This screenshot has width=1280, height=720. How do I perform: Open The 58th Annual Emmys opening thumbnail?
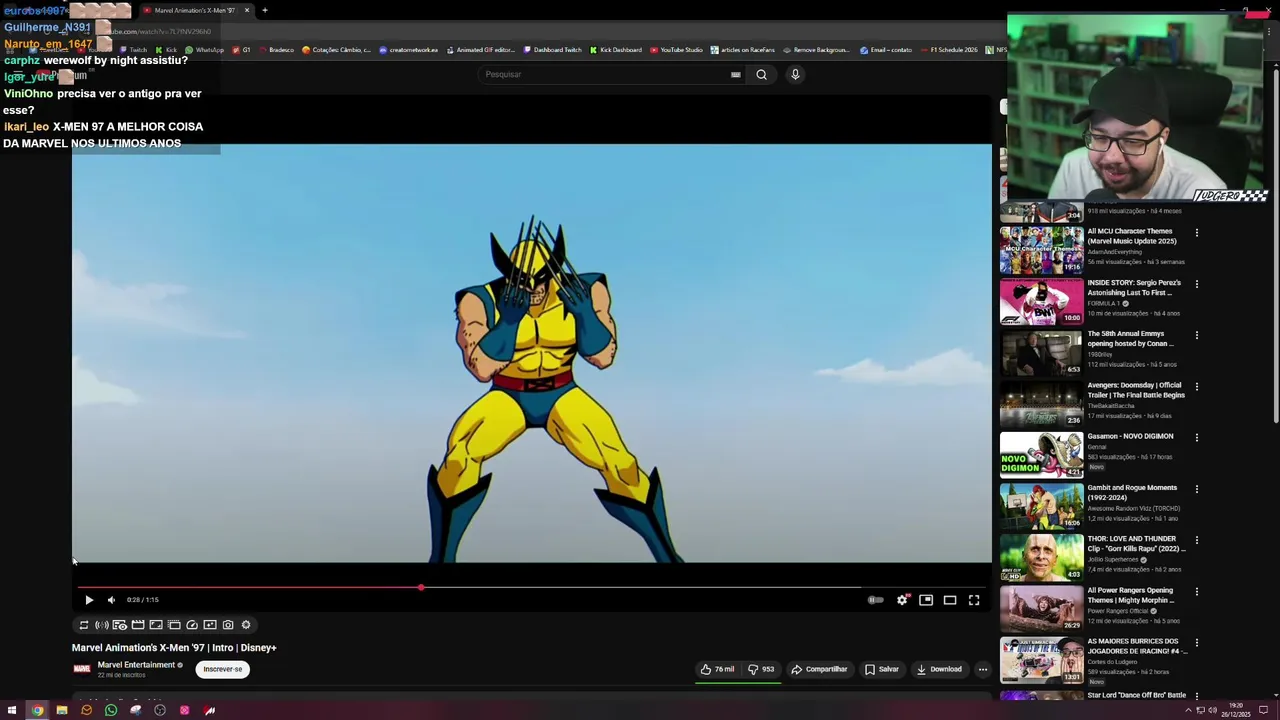coord(1041,352)
